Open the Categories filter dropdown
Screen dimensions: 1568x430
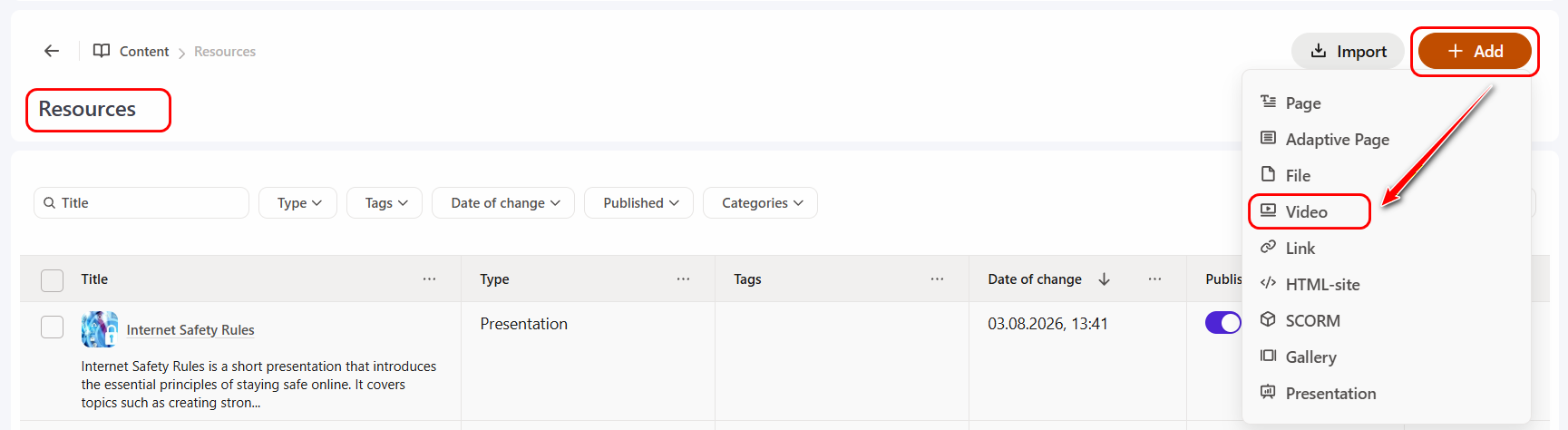pos(760,203)
